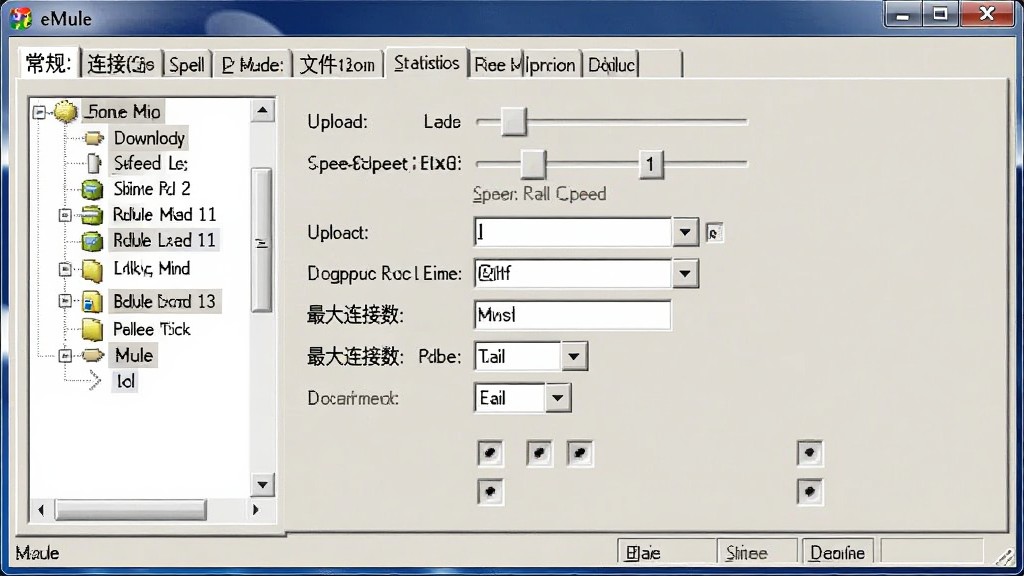Open the Ddiluc tab
Viewport: 1024px width, 576px height.
point(611,65)
